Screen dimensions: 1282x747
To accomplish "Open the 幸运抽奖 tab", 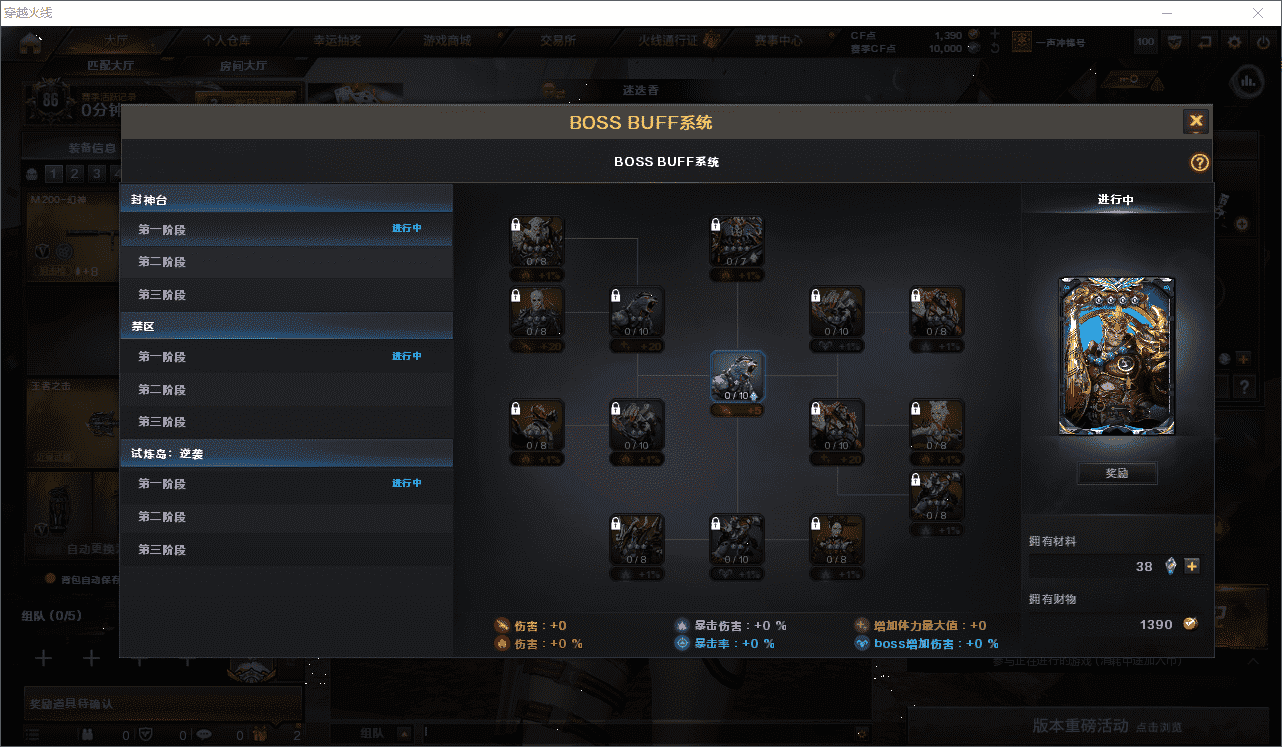I will point(337,41).
